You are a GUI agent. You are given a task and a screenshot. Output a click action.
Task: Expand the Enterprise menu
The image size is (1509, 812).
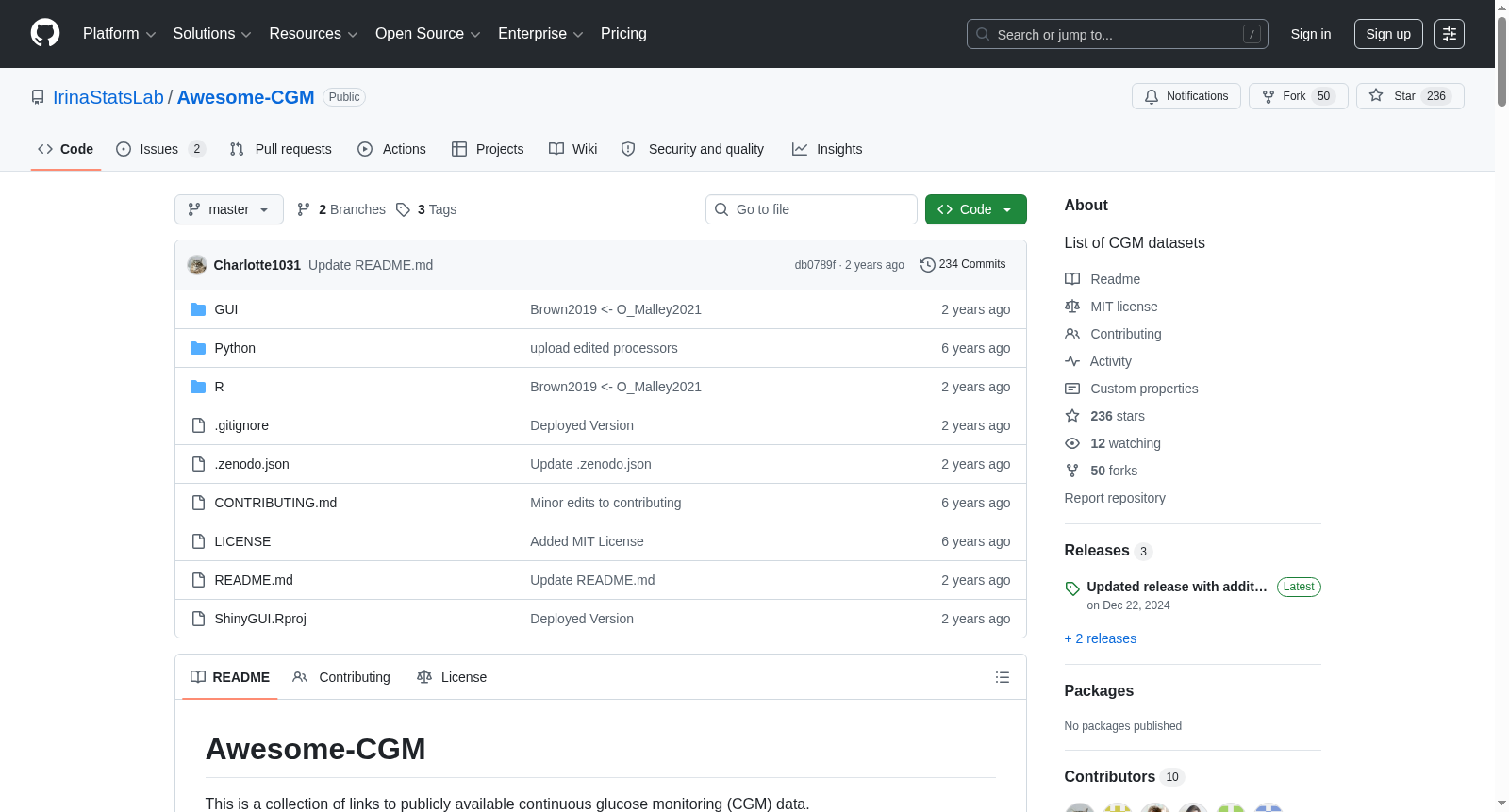pos(540,34)
